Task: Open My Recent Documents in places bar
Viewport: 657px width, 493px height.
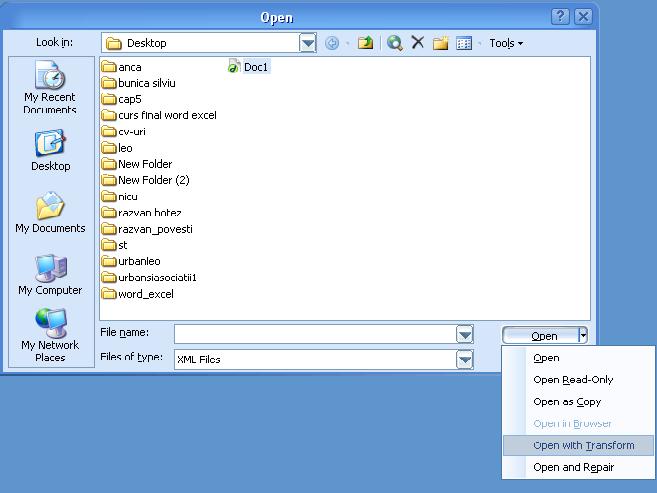Action: pyautogui.click(x=50, y=87)
